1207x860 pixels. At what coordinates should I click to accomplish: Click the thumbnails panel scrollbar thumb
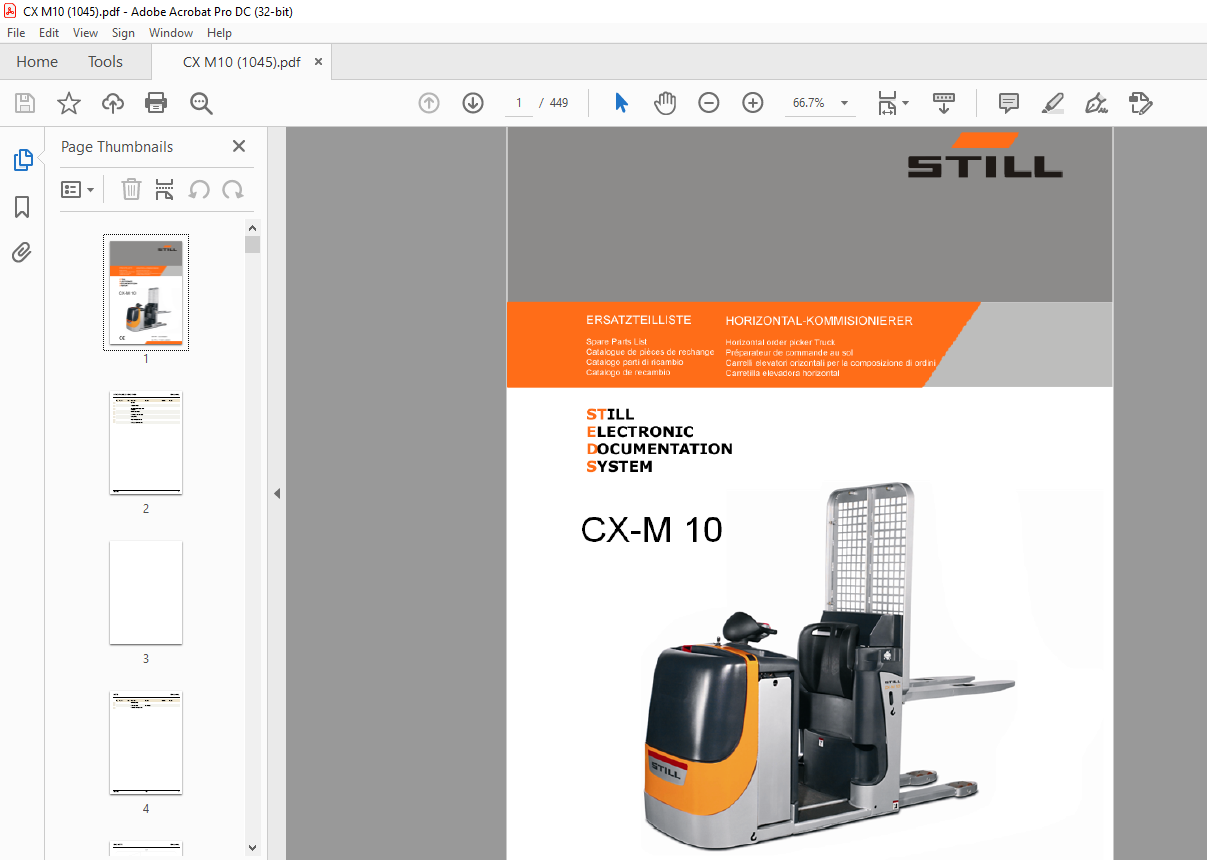pos(253,245)
